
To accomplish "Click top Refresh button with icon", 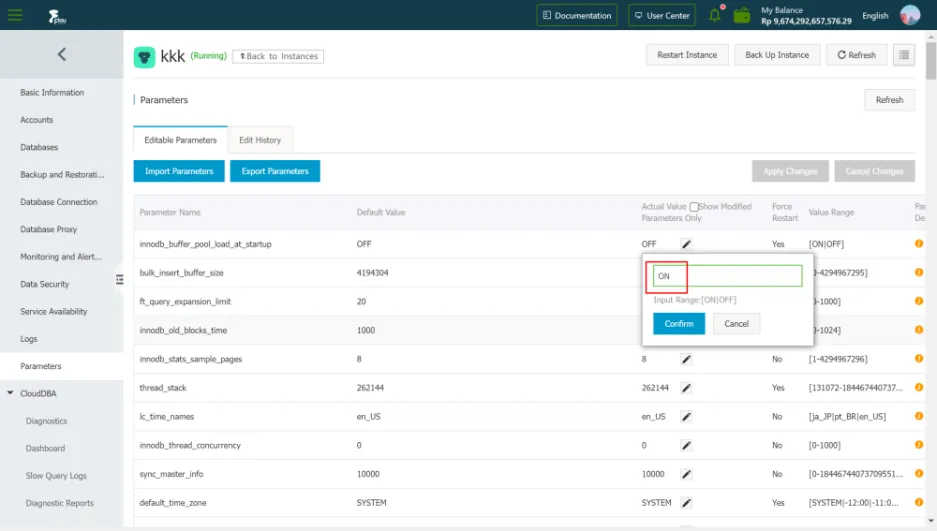I will point(856,55).
